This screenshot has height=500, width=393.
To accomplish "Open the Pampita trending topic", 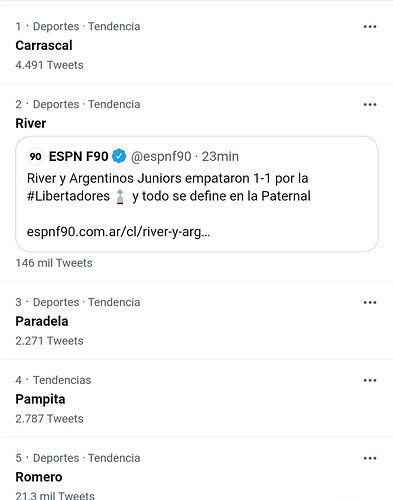I will [x=40, y=399].
